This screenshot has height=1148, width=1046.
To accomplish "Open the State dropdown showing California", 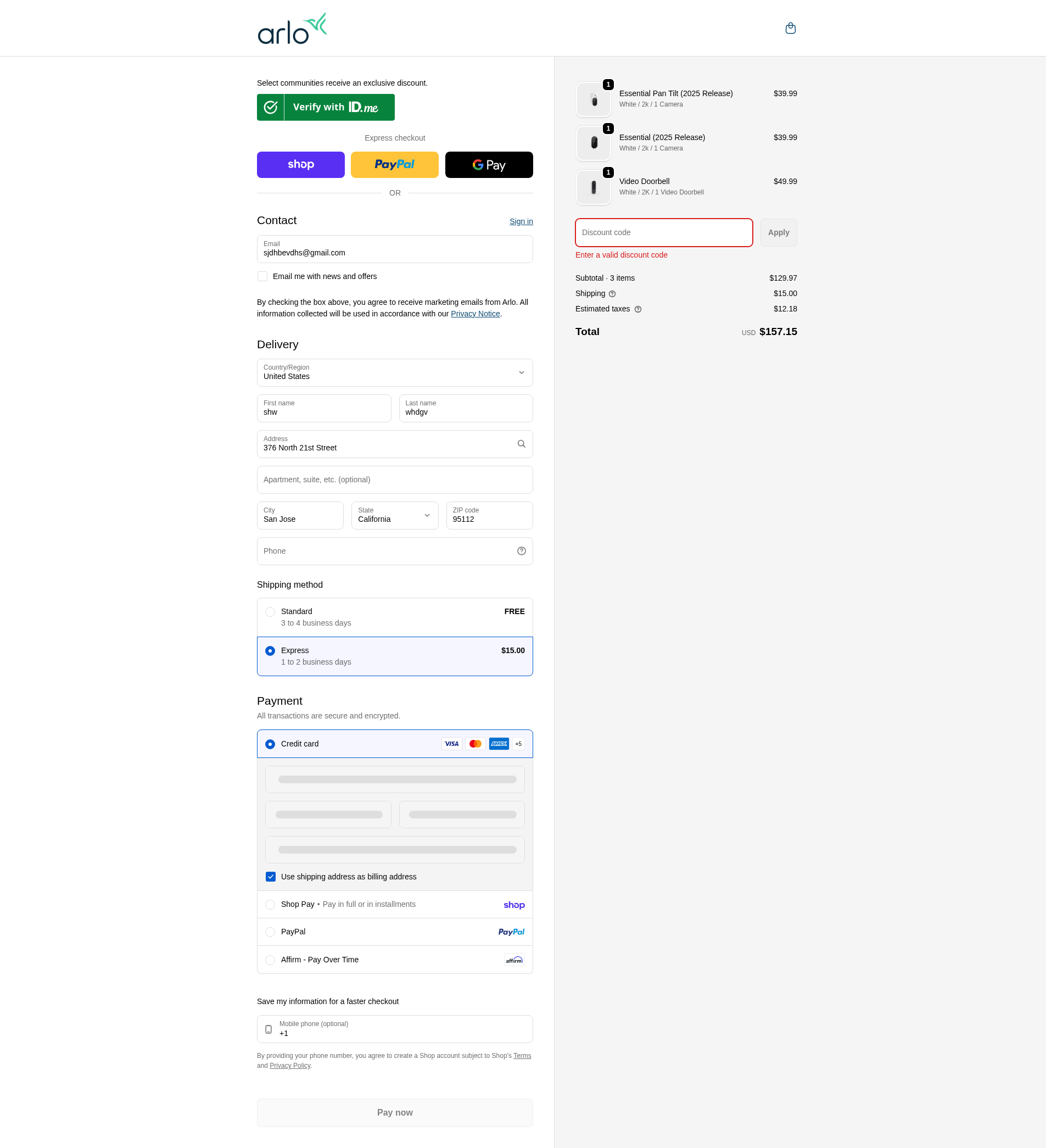I will (x=394, y=515).
